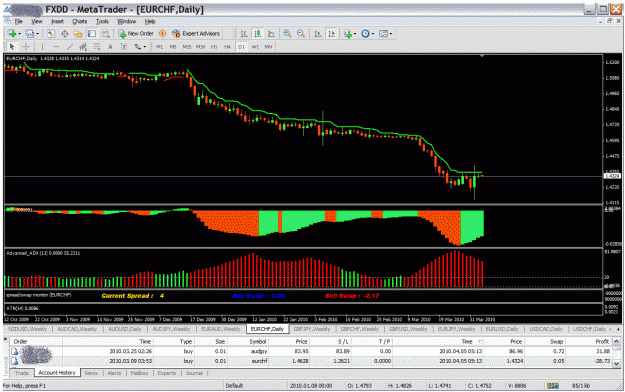Switch to EURUSD,Daily chart tab
625x392 pixels.
(502, 329)
